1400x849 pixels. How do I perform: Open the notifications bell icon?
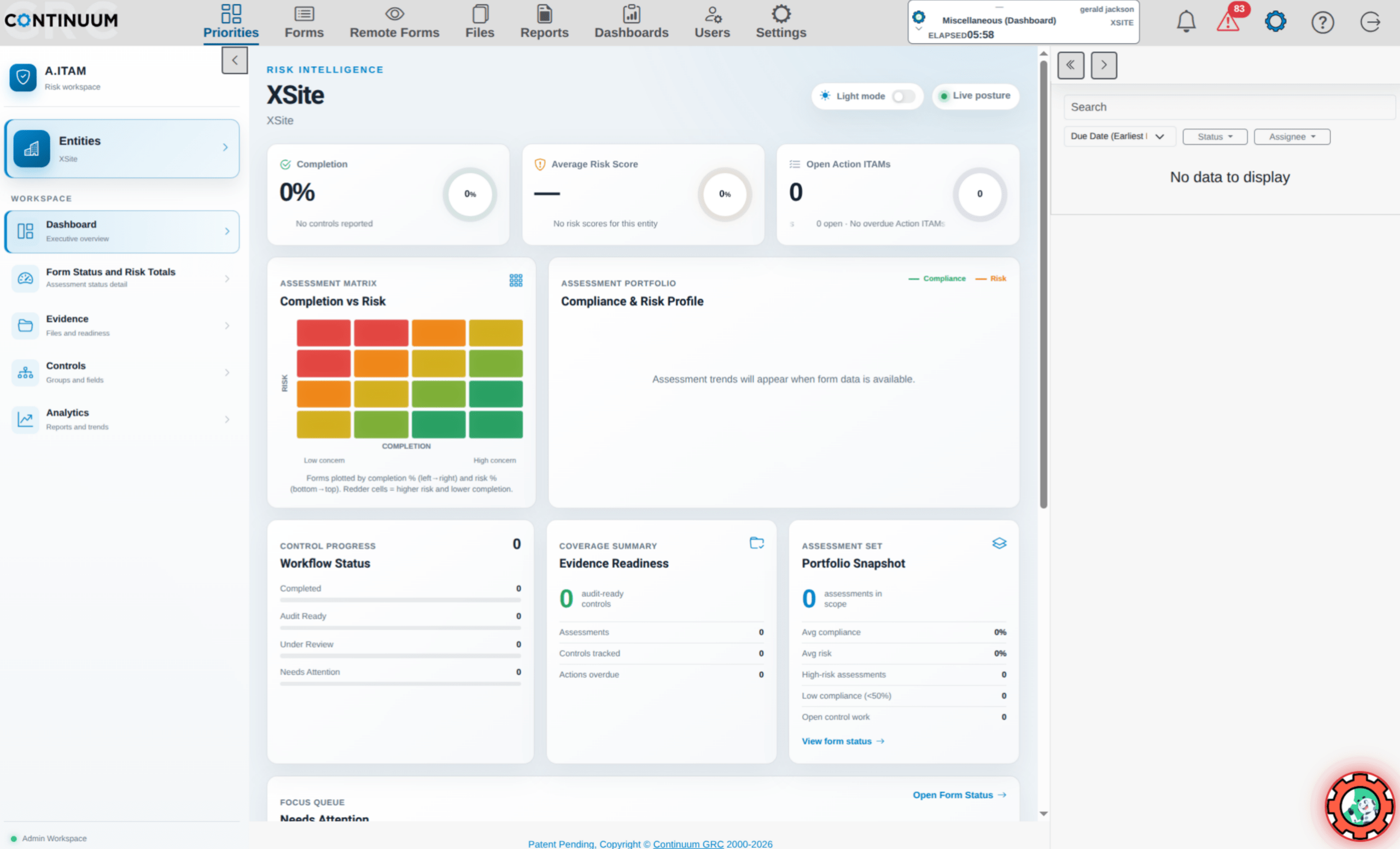[1186, 21]
